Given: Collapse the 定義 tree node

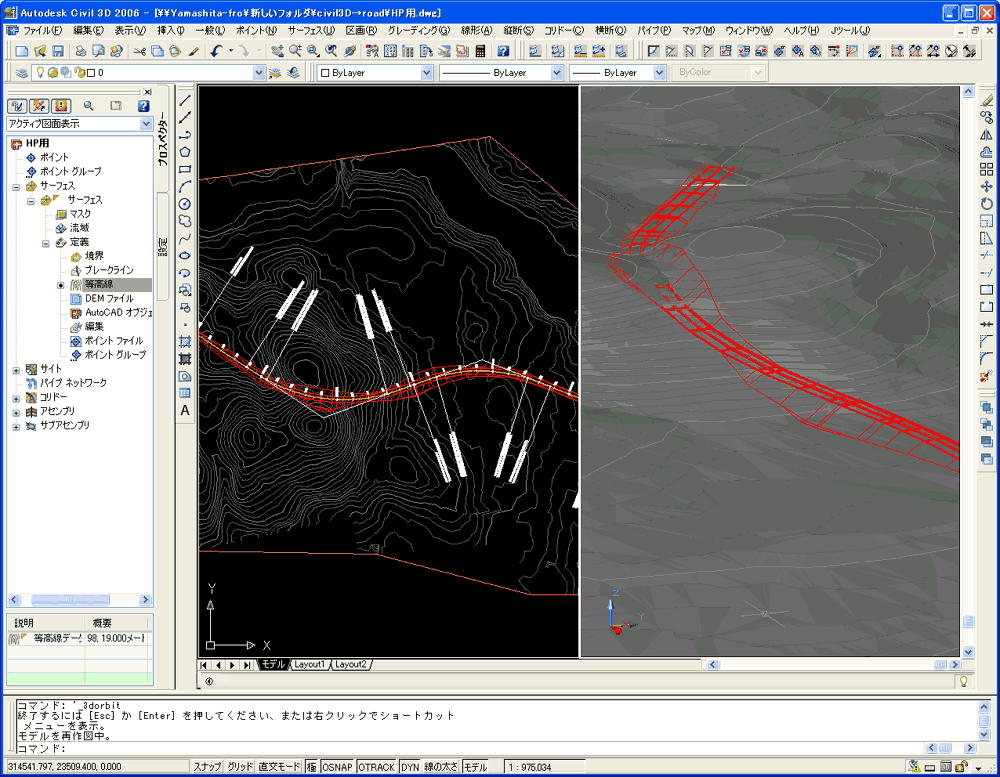Looking at the screenshot, I should coord(46,242).
